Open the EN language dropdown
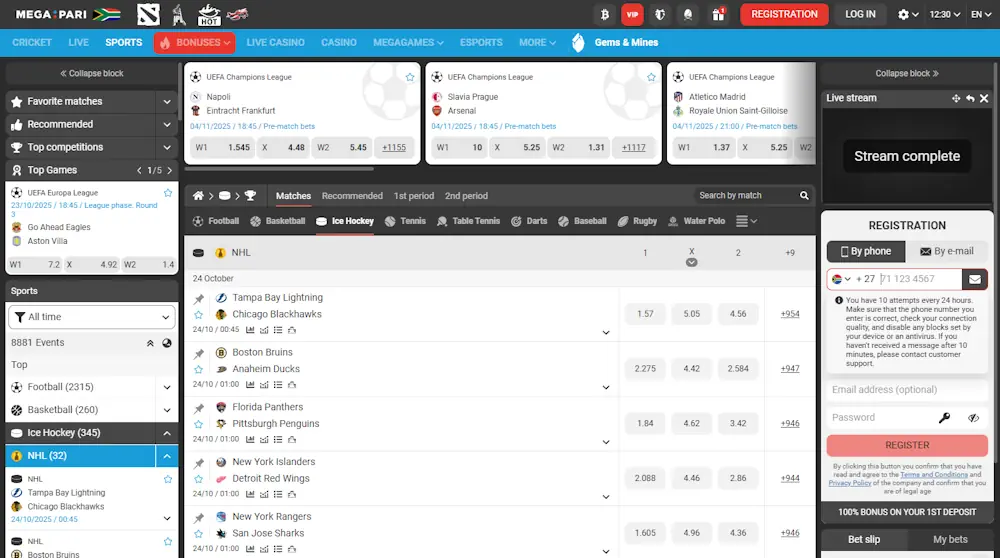Viewport: 1000px width, 558px height. pyautogui.click(x=981, y=14)
